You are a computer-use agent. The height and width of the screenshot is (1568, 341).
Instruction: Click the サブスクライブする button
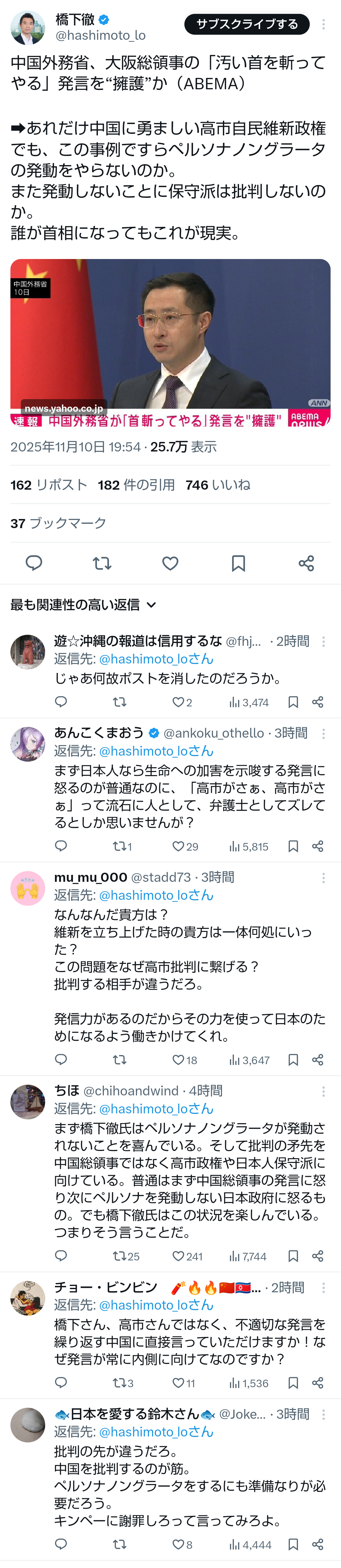point(247,24)
